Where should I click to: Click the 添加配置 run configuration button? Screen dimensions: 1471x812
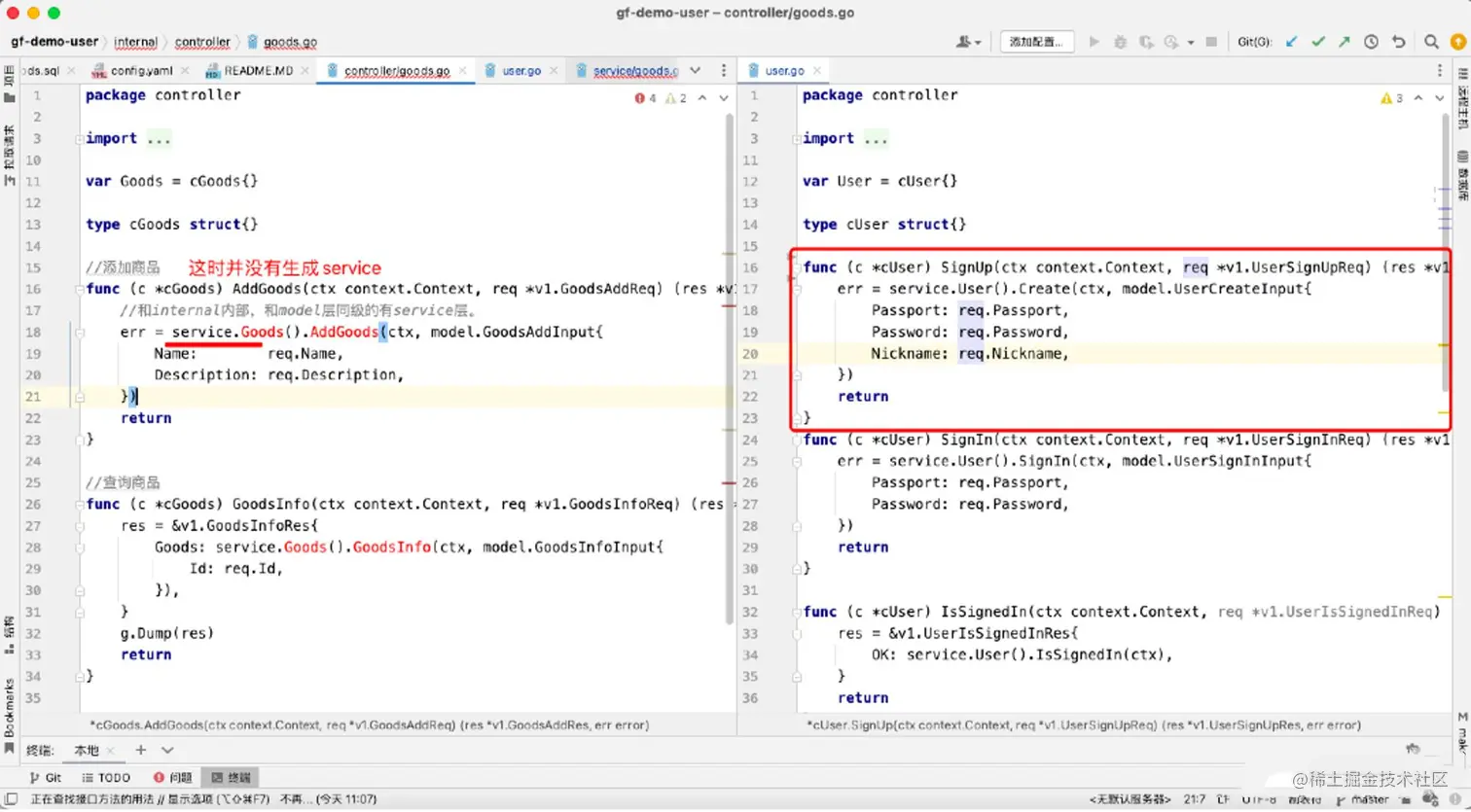click(x=1035, y=42)
